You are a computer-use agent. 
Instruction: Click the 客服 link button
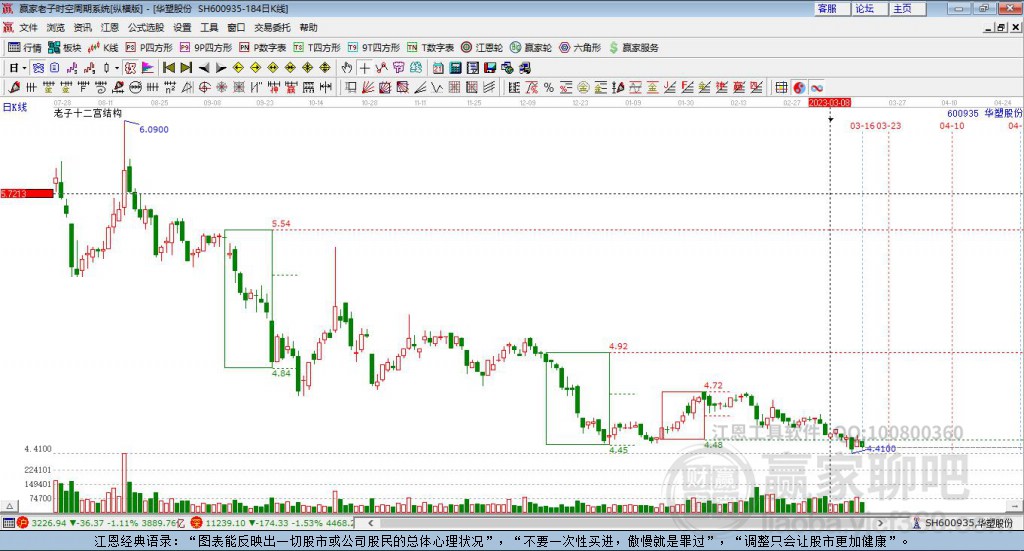point(833,8)
